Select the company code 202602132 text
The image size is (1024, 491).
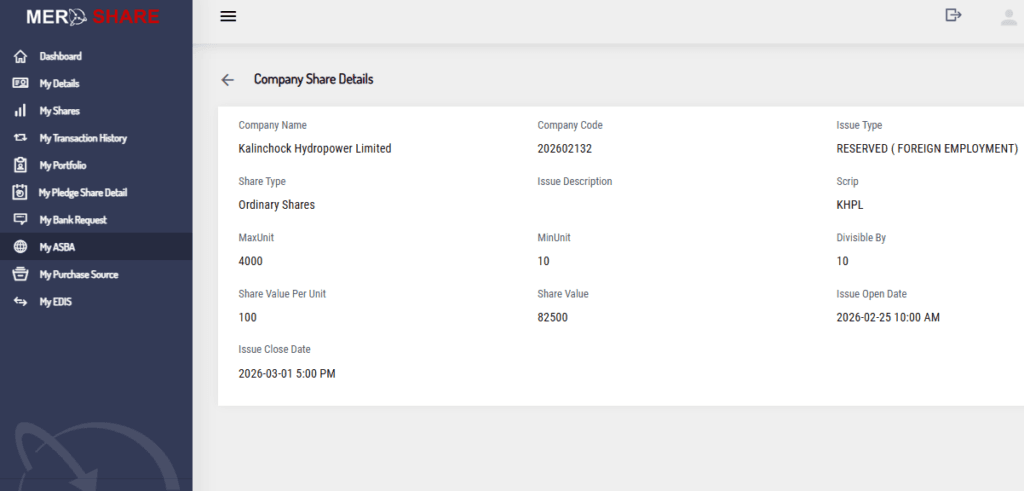[565, 148]
